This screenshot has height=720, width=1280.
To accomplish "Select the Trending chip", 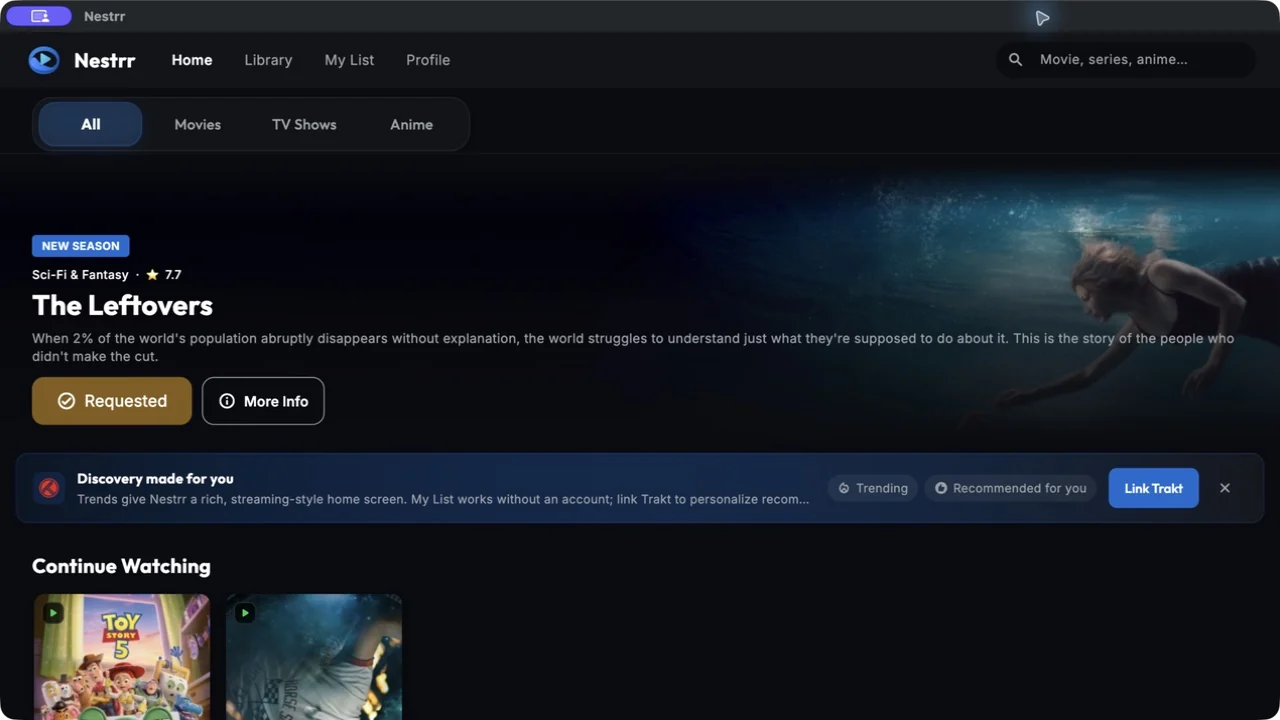I will tap(873, 488).
